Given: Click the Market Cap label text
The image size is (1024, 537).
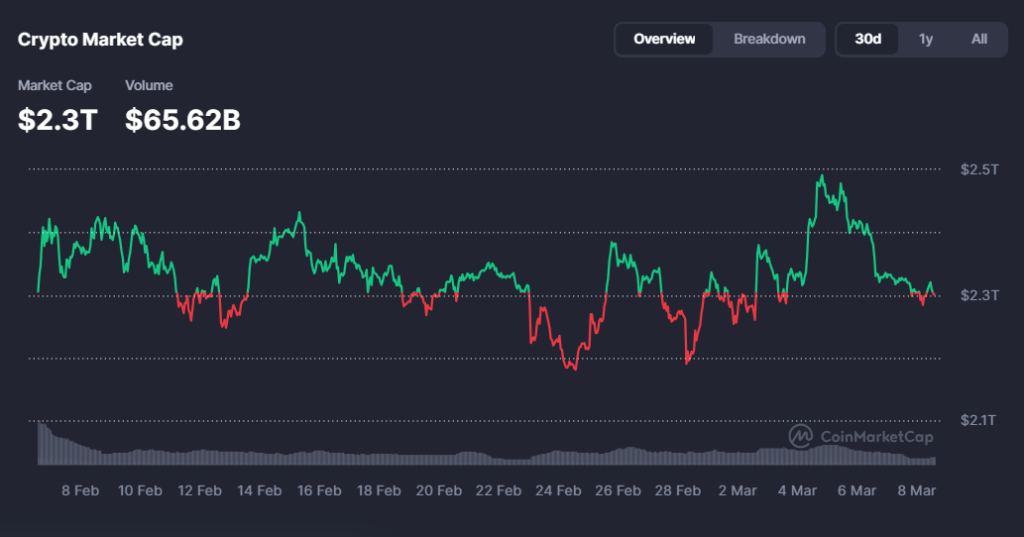Looking at the screenshot, I should (x=55, y=86).
